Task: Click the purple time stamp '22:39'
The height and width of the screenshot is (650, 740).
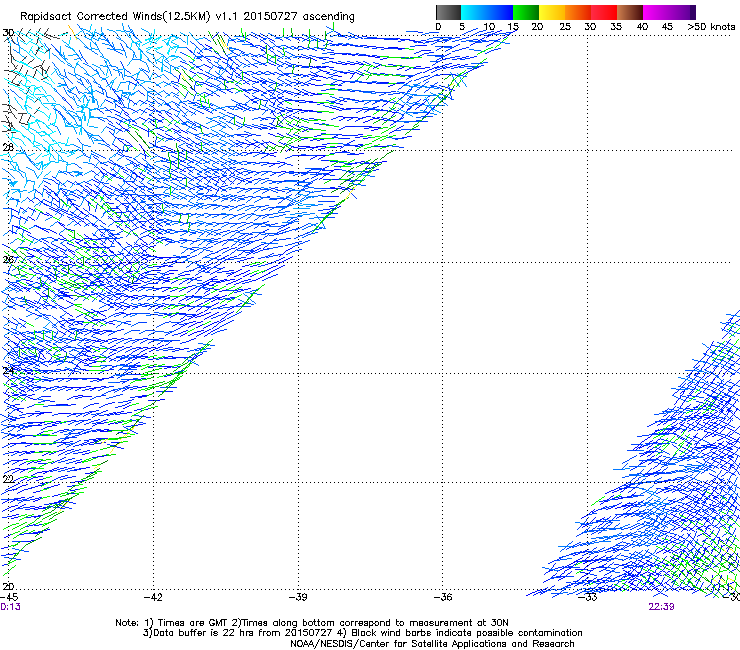Action: [x=661, y=607]
